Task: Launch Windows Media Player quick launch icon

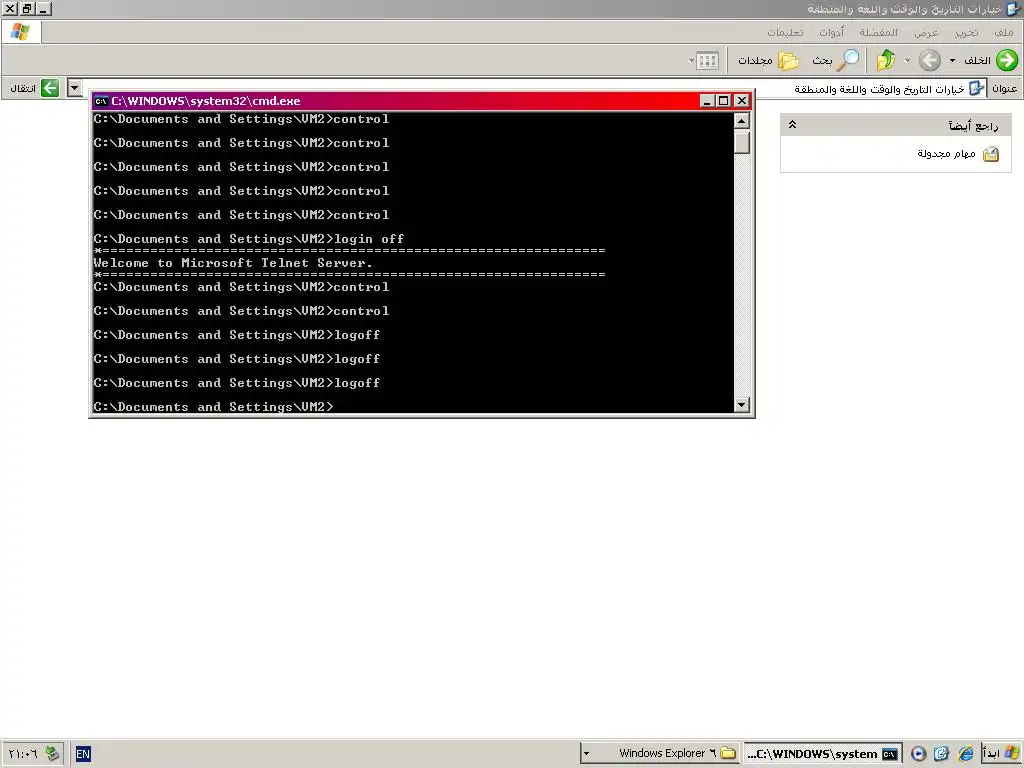Action: pyautogui.click(x=918, y=754)
